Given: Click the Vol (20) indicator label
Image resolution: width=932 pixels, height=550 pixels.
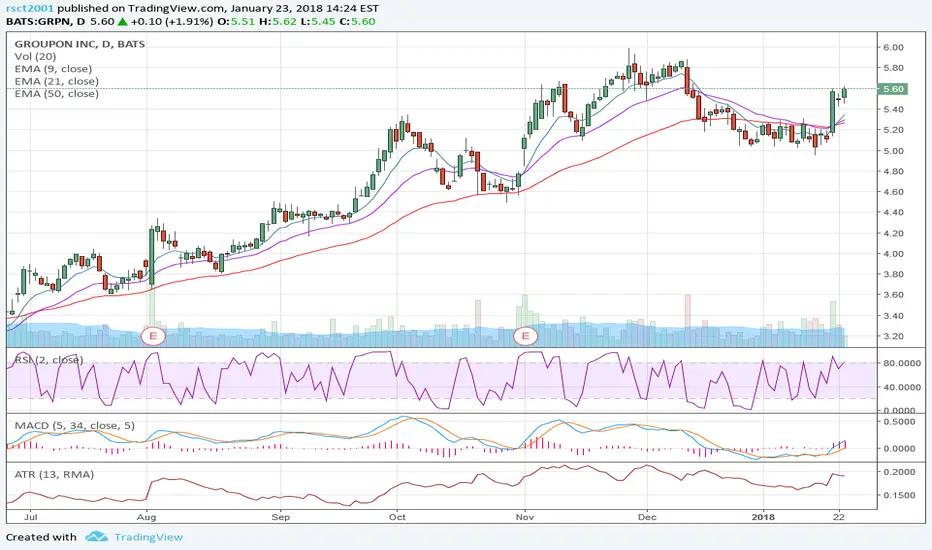Looking at the screenshot, I should point(35,56).
